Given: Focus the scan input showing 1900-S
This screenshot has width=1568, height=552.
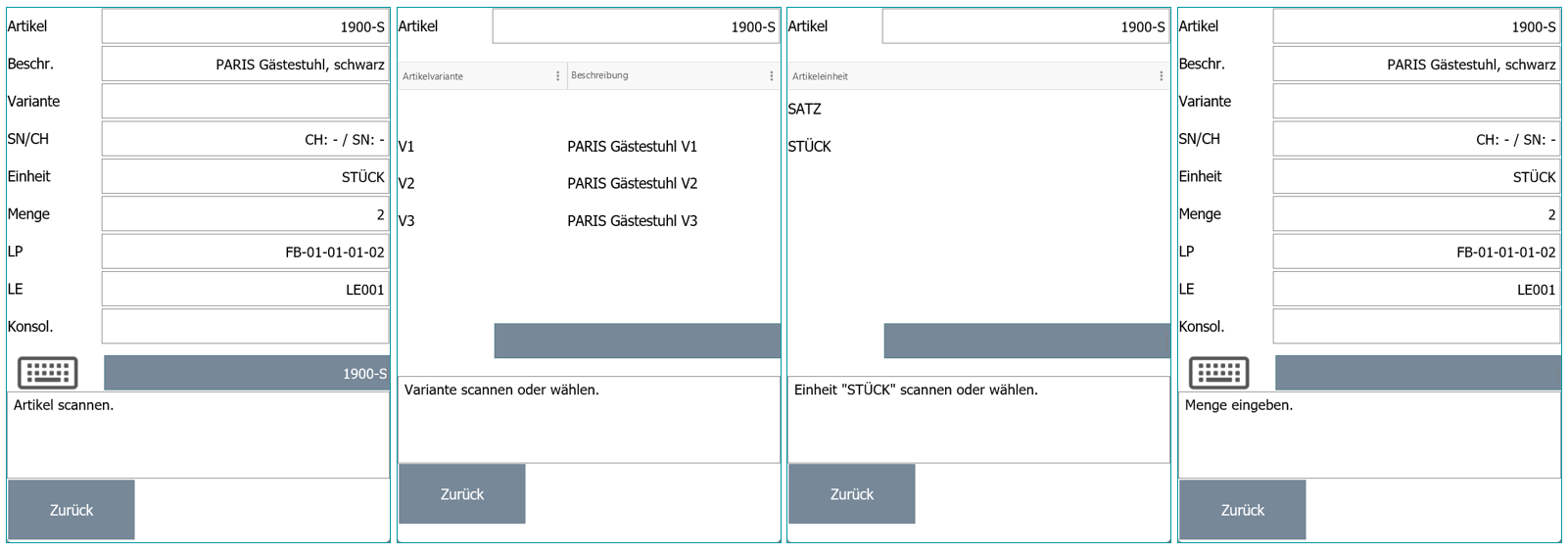Looking at the screenshot, I should point(246,373).
